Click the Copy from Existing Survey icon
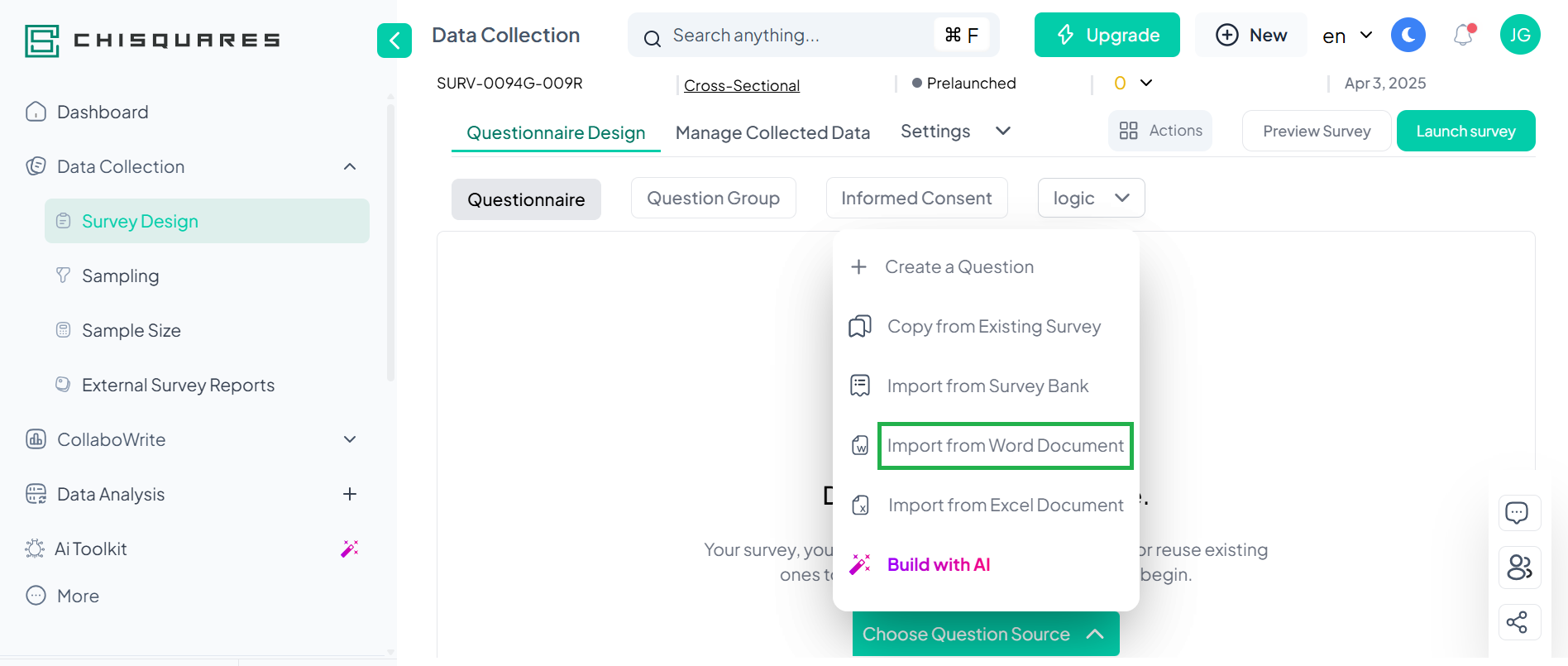The image size is (1568, 666). coord(860,326)
